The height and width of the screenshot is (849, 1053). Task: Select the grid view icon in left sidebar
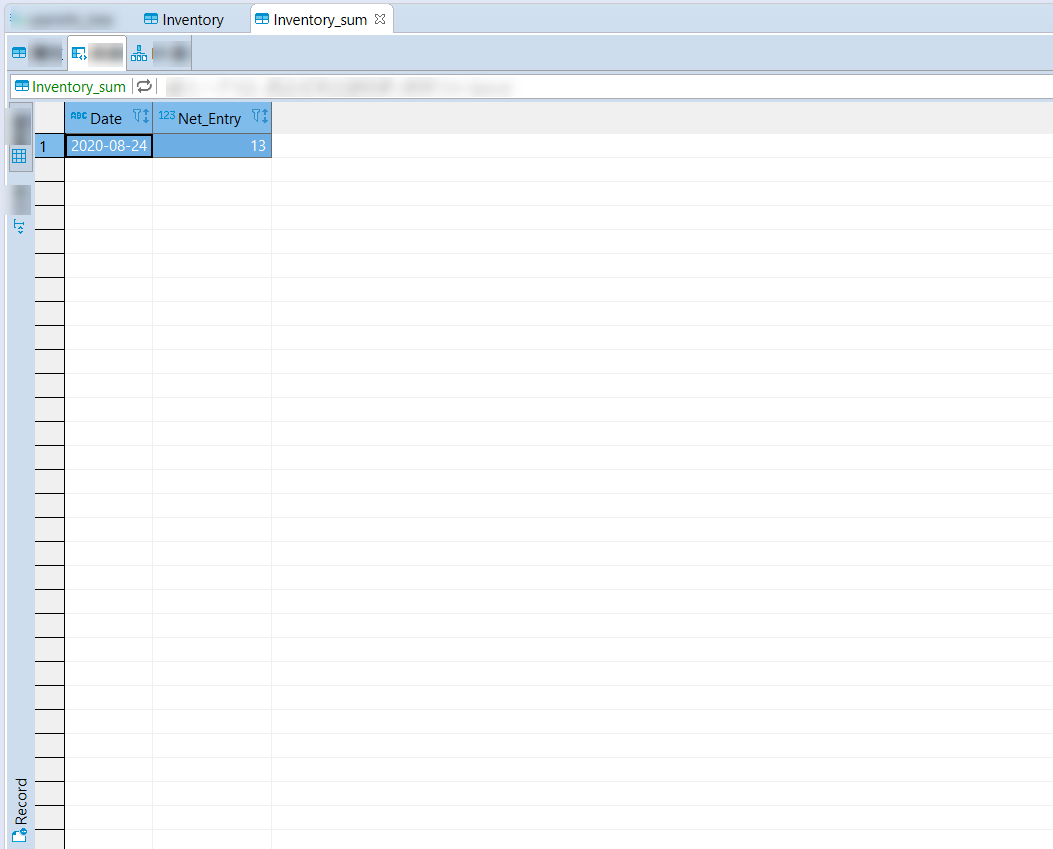[19, 156]
